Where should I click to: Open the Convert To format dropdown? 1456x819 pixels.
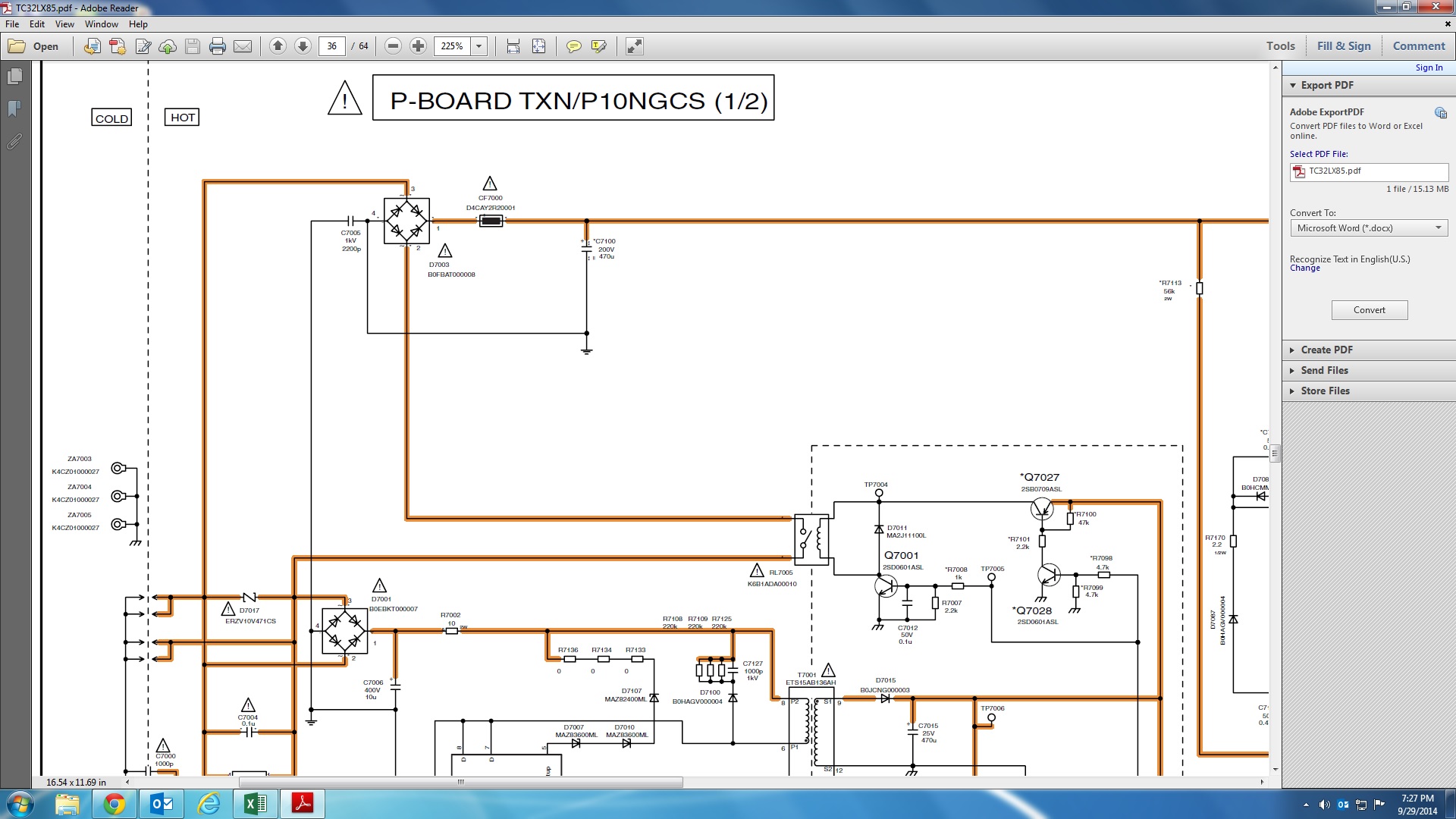click(x=1369, y=228)
